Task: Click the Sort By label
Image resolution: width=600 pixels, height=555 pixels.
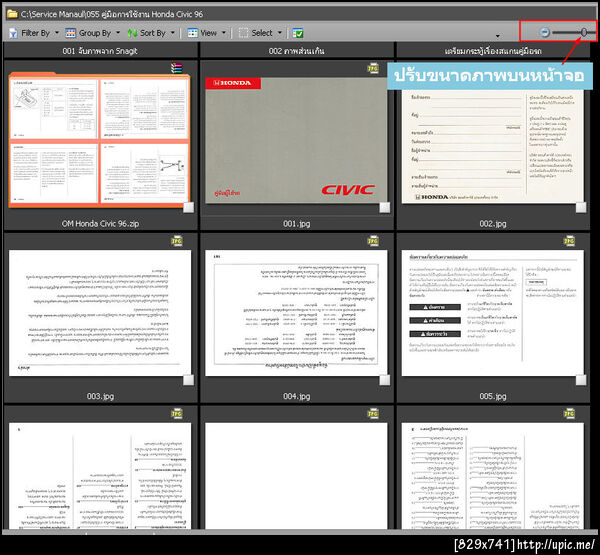Action: 153,33
